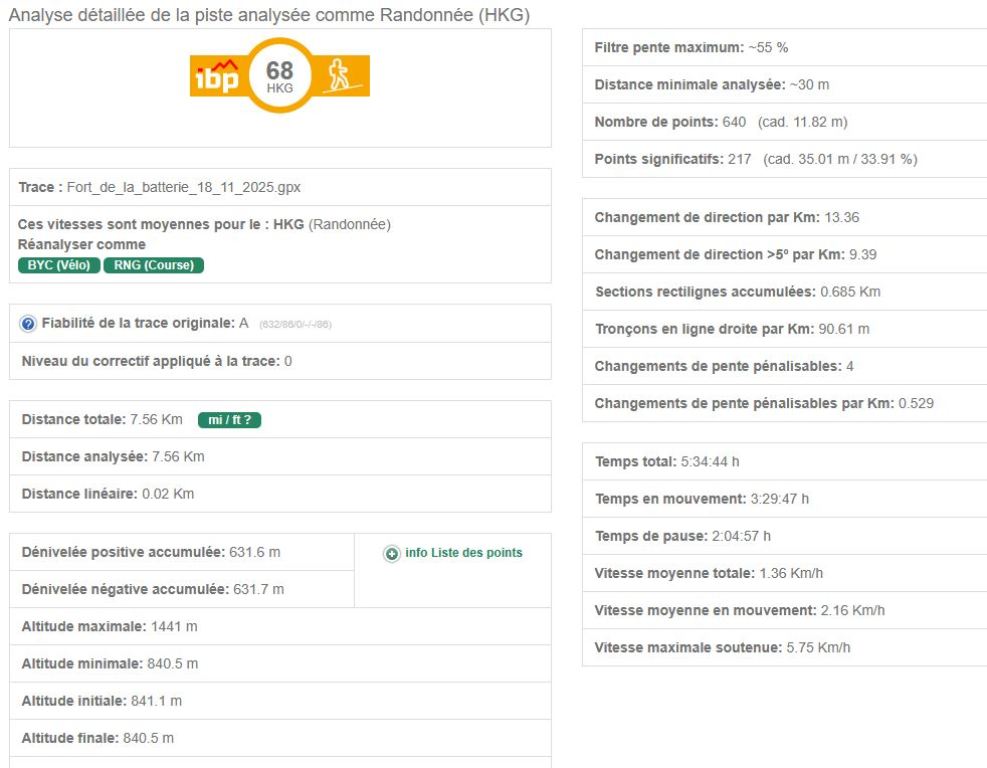Open the help icon beside Fiabilité

[29, 324]
